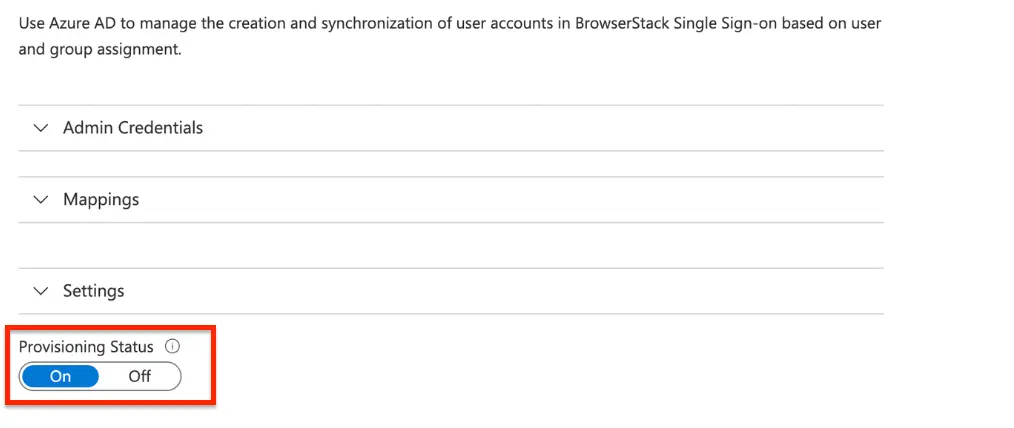The width and height of the screenshot is (1014, 428).
Task: Open the Mappings section heading
Action: coord(101,200)
